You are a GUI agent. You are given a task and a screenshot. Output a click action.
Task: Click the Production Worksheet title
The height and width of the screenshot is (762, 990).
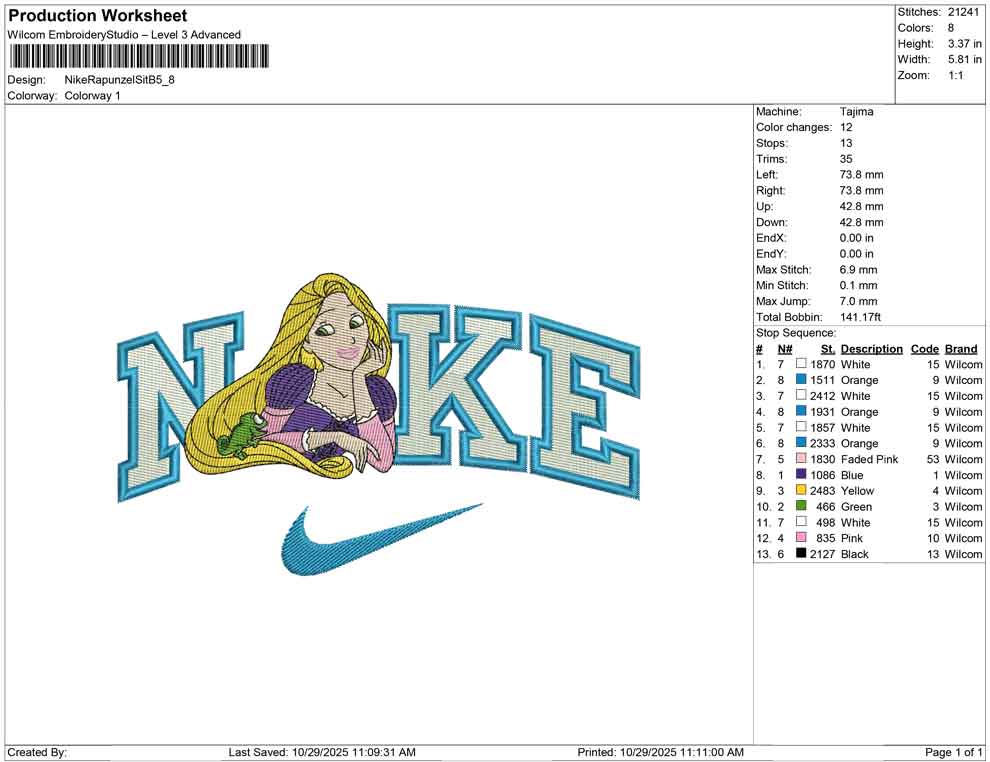97,15
